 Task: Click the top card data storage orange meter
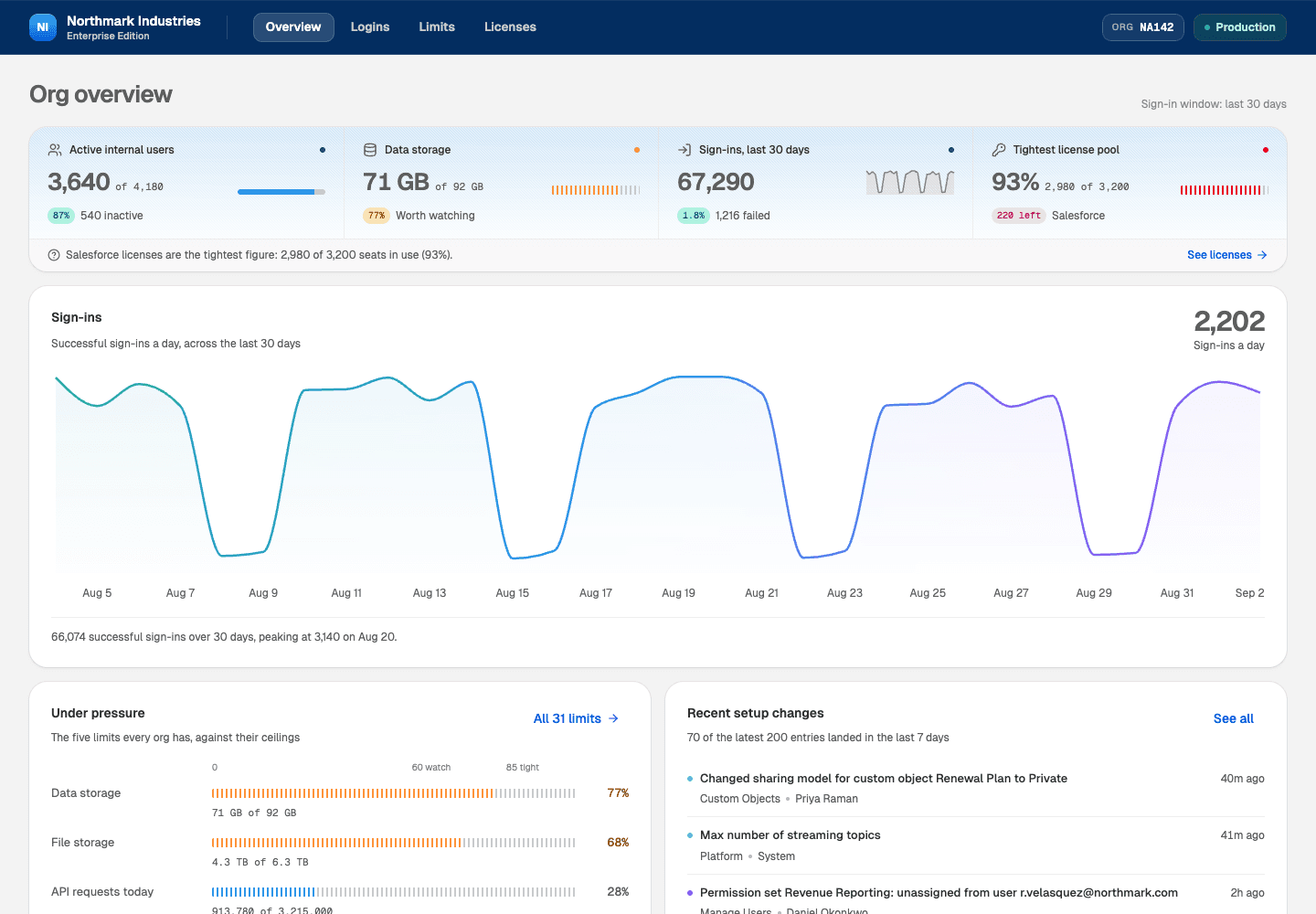click(596, 190)
